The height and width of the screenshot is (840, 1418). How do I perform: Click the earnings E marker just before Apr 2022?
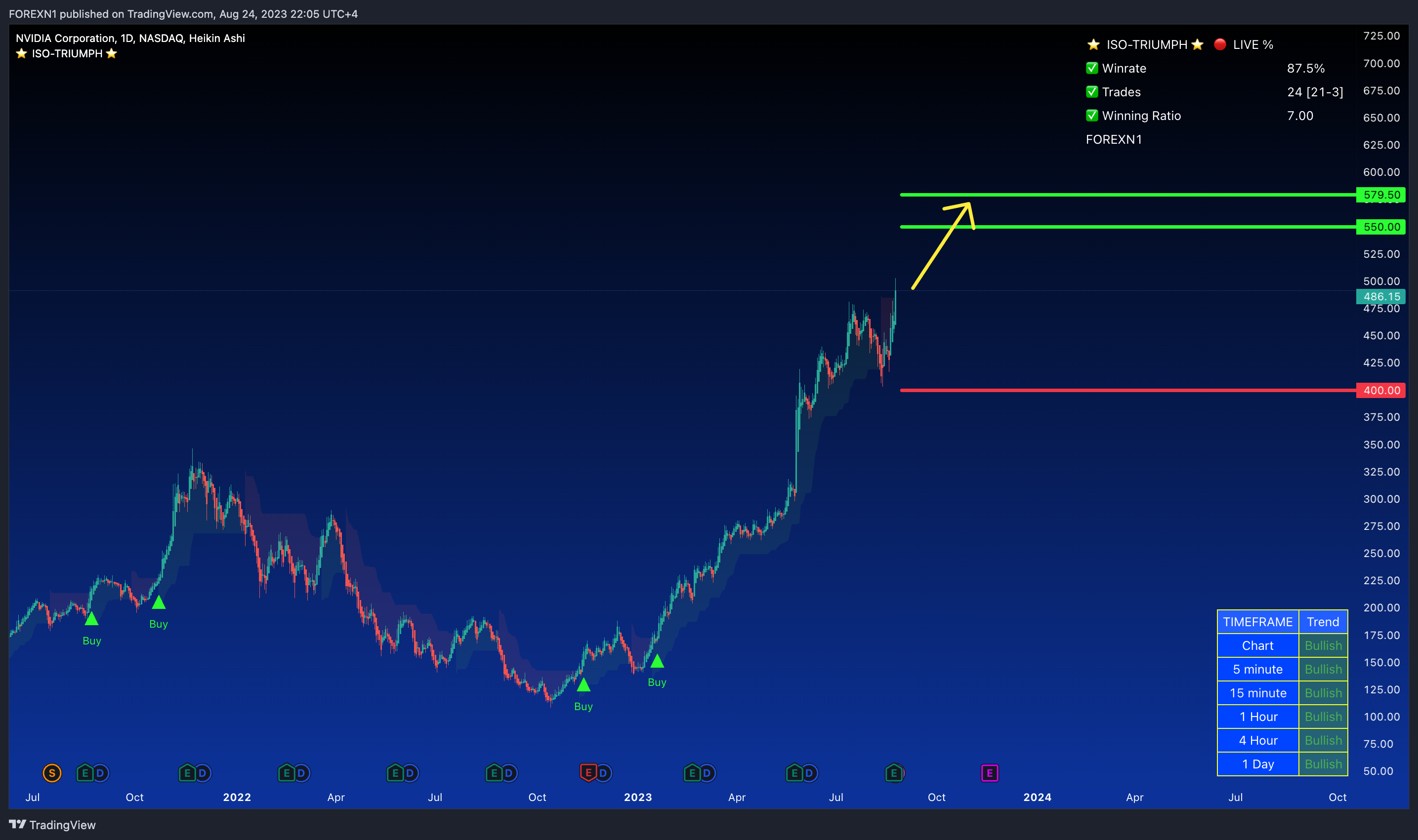(x=287, y=773)
